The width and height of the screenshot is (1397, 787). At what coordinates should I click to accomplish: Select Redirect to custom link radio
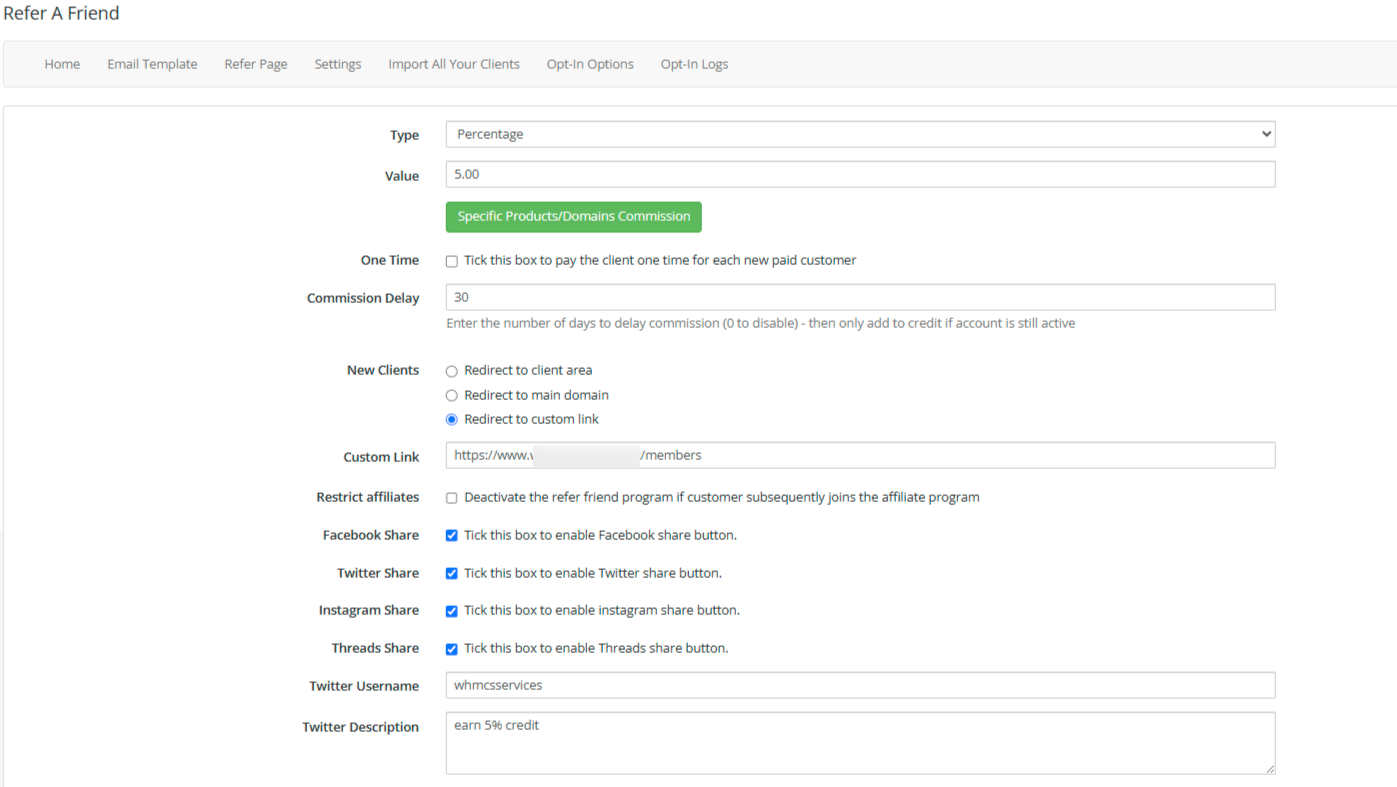pos(452,420)
